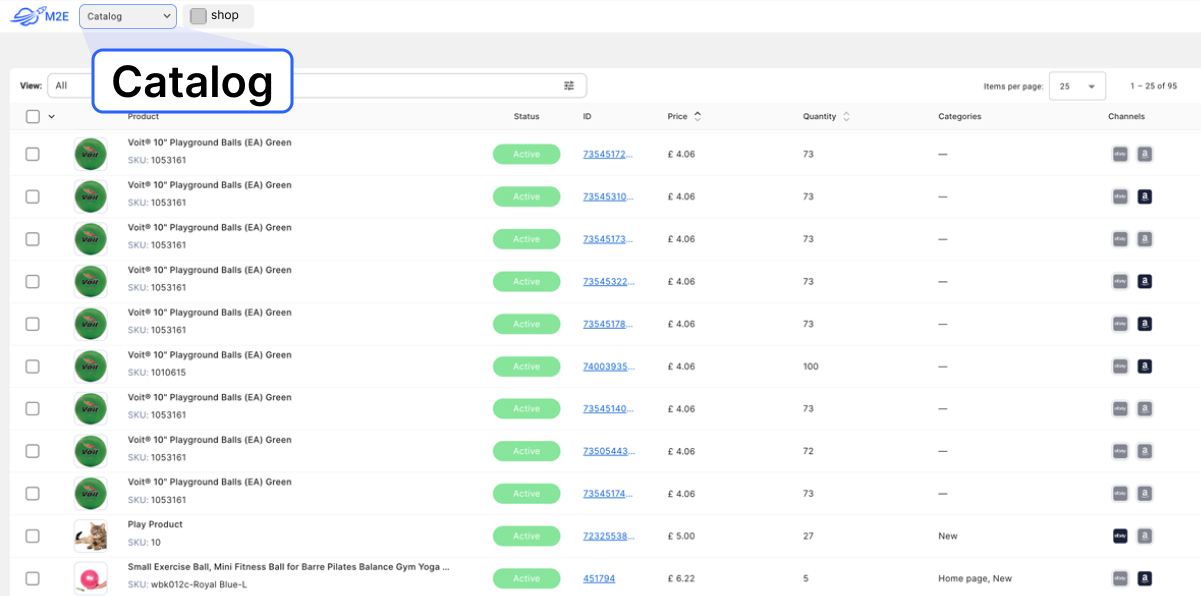Click eBay channel icon for Play Product
The height and width of the screenshot is (596, 1201).
point(1120,536)
